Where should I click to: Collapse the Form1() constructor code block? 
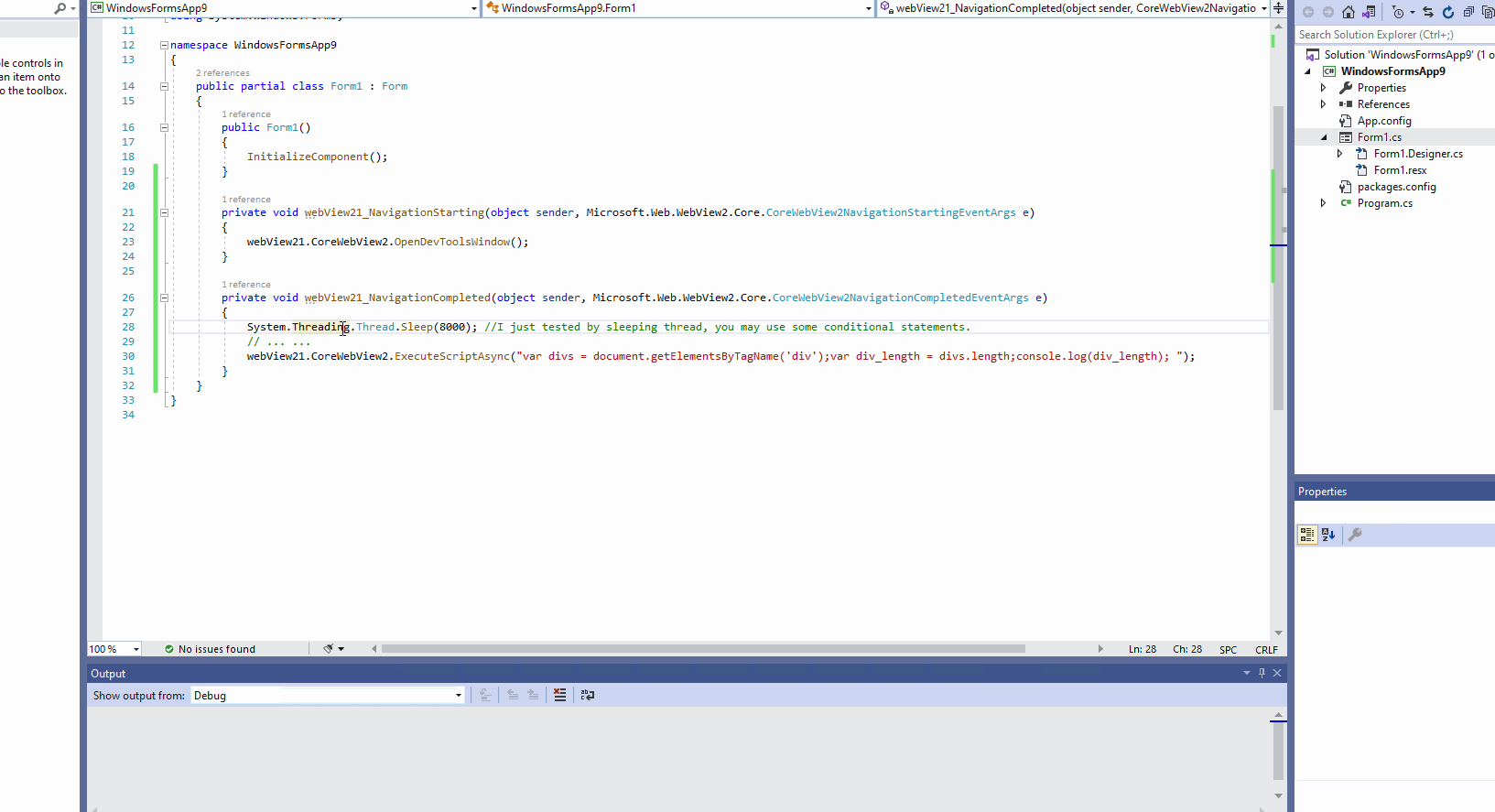(164, 127)
